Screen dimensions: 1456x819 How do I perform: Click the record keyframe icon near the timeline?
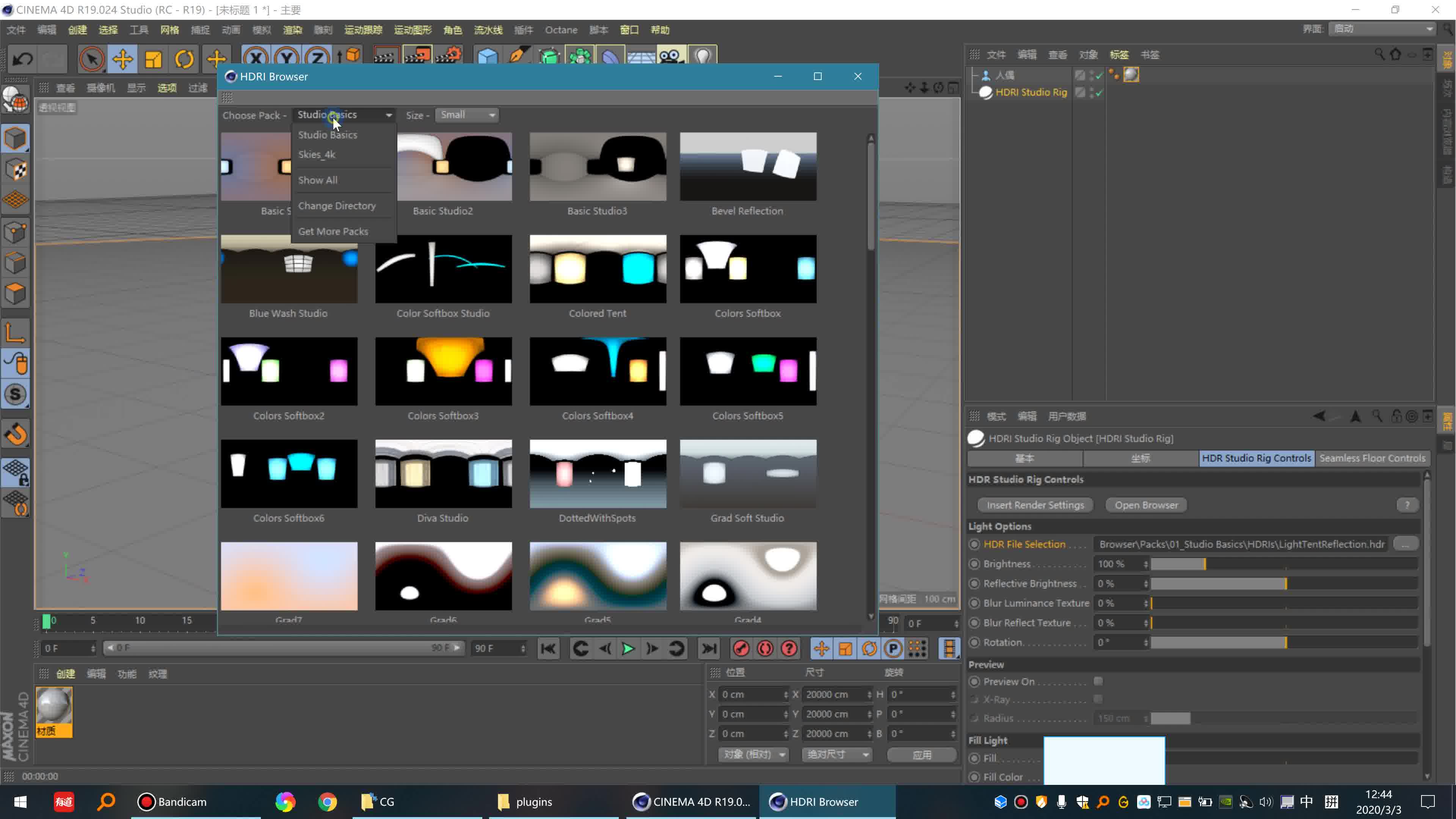tap(741, 648)
